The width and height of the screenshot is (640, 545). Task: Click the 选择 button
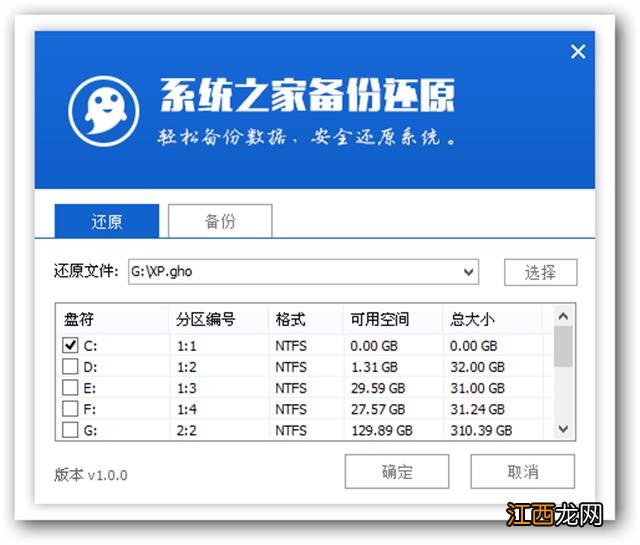tap(540, 272)
